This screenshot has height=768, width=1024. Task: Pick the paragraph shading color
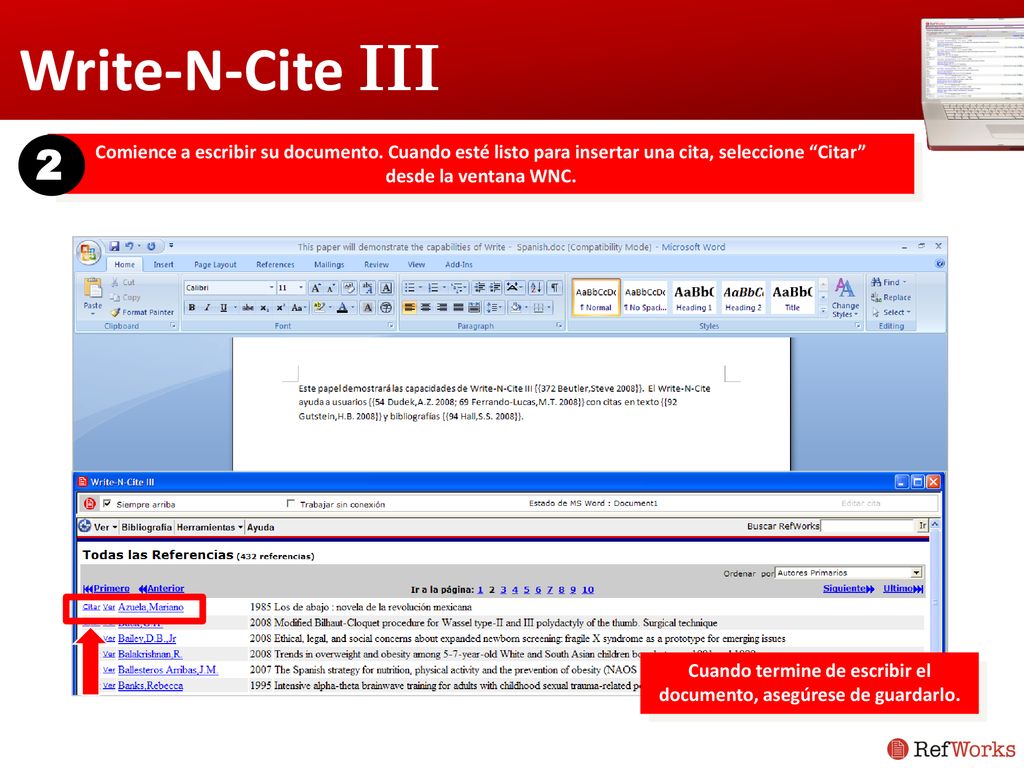(517, 307)
